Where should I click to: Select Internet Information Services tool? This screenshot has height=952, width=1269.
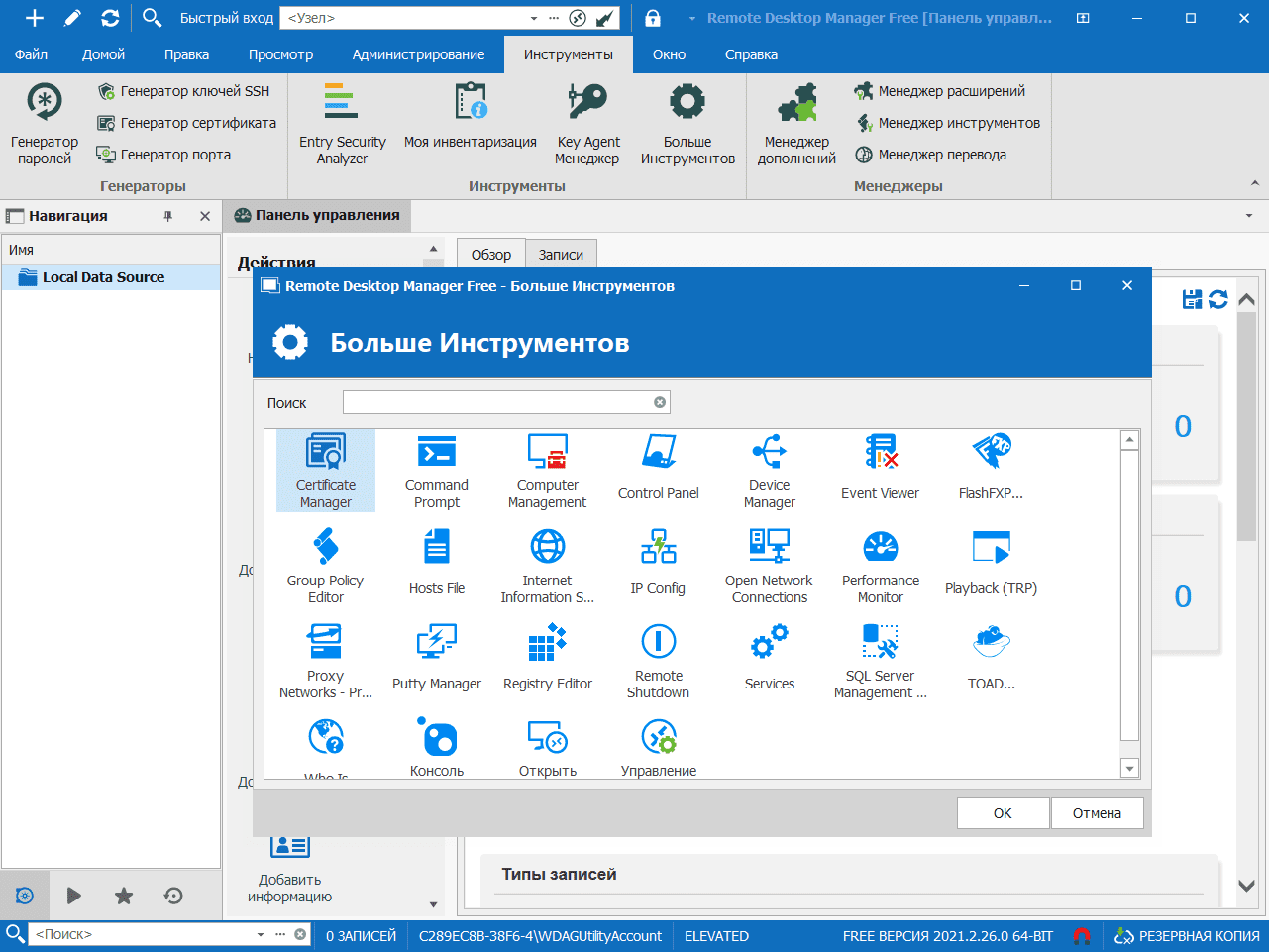pos(548,566)
